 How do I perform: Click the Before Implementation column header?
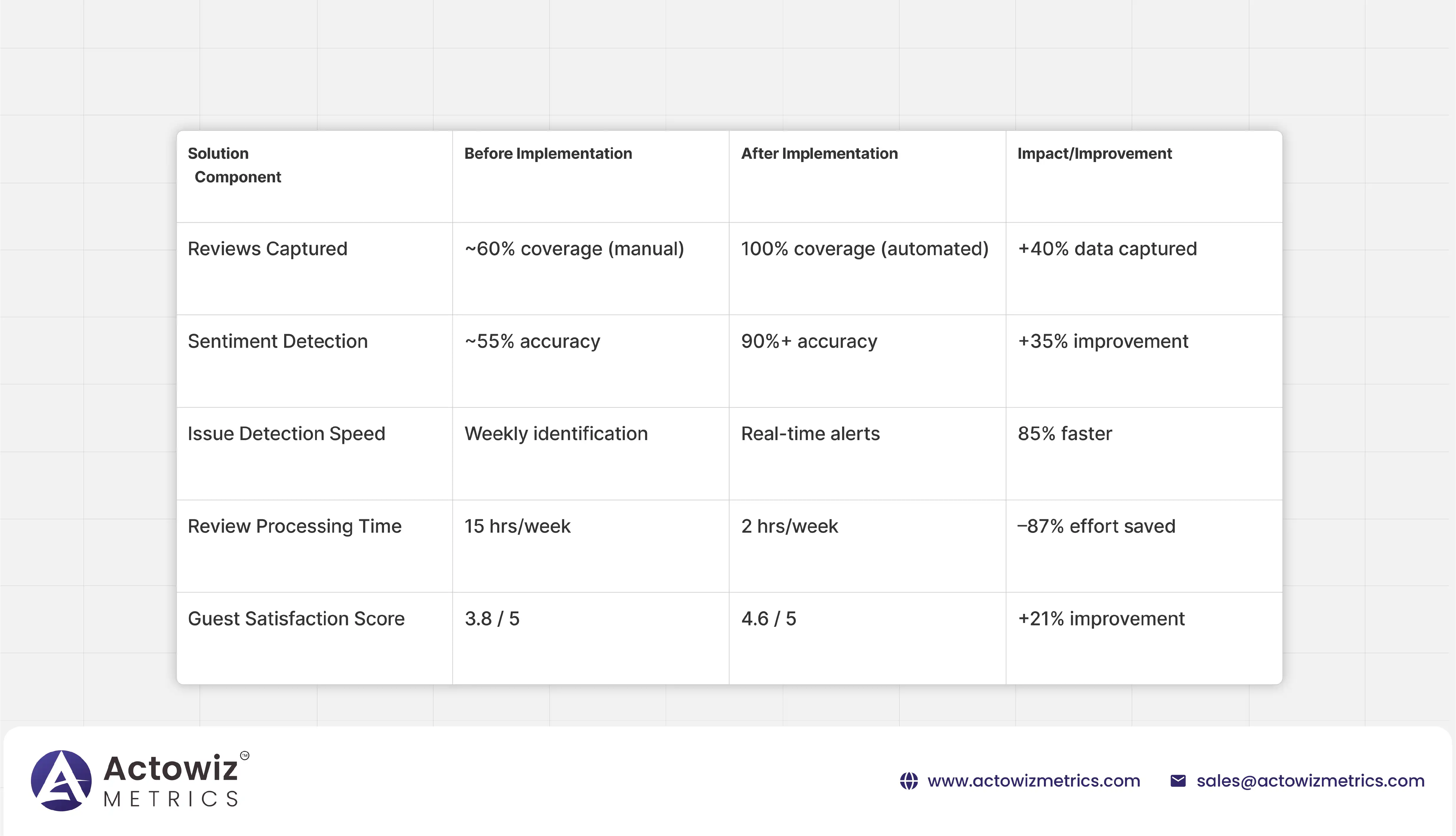(548, 154)
